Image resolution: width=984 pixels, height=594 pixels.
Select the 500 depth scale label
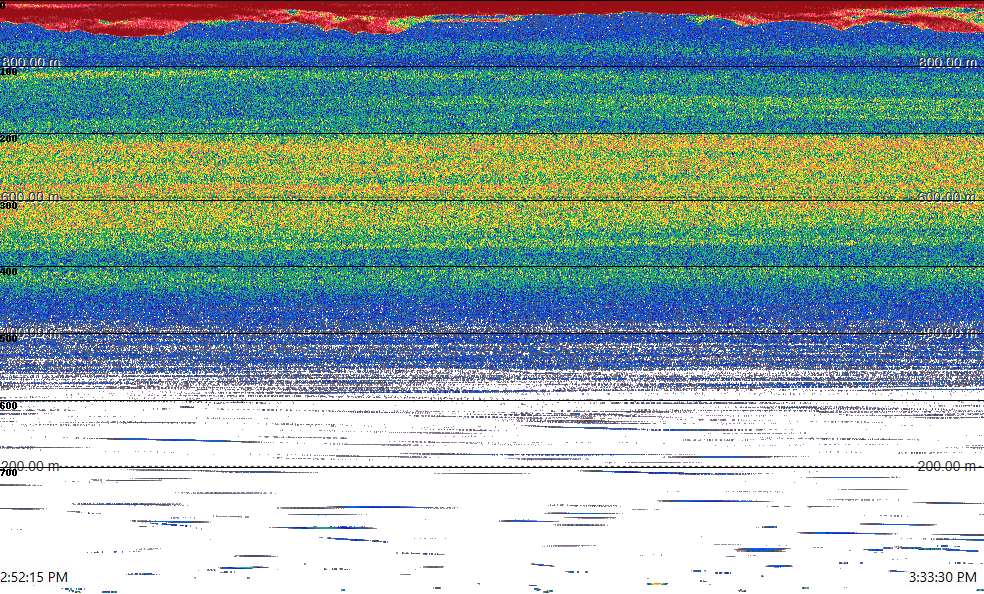[9, 339]
